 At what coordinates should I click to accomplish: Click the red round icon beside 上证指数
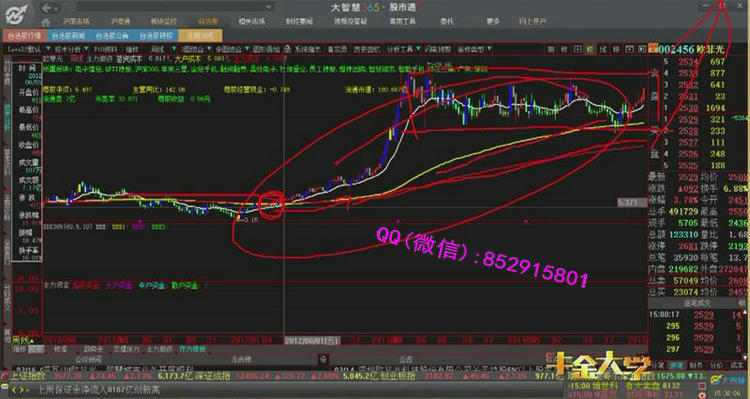[x=5, y=376]
